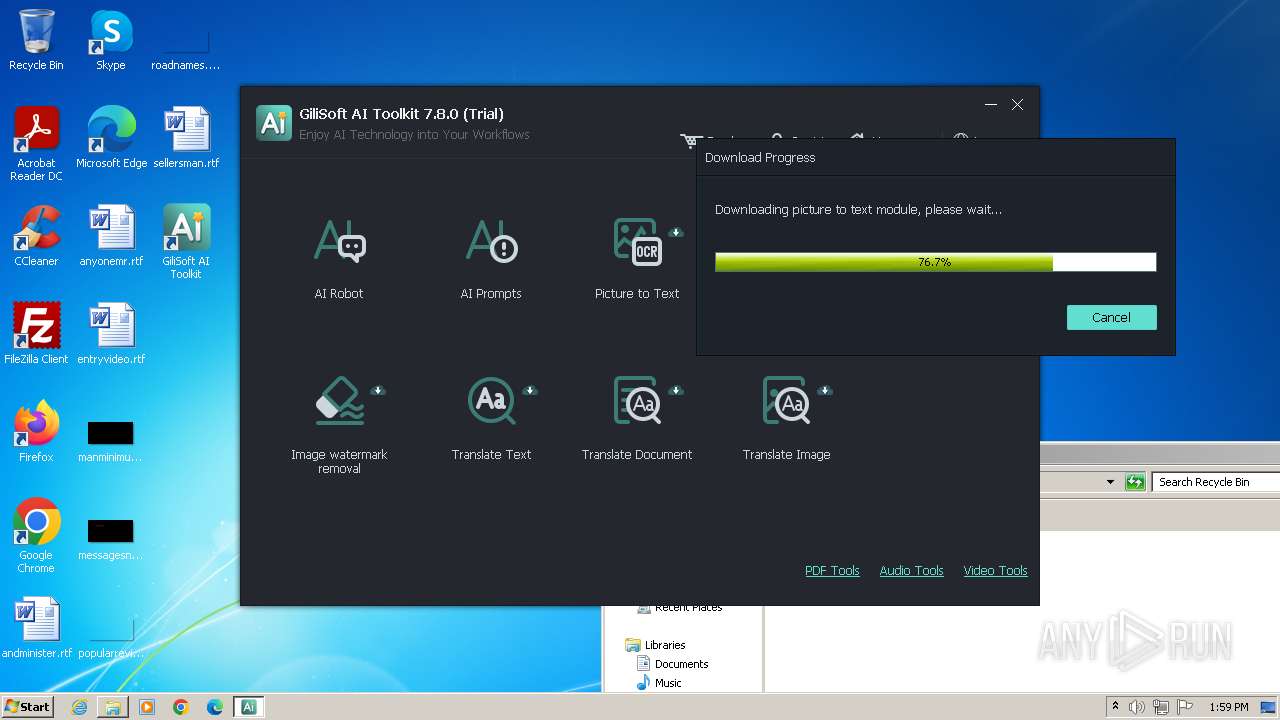This screenshot has height=720, width=1280.
Task: Click the green refresh button in Explorer
Action: coord(1135,482)
